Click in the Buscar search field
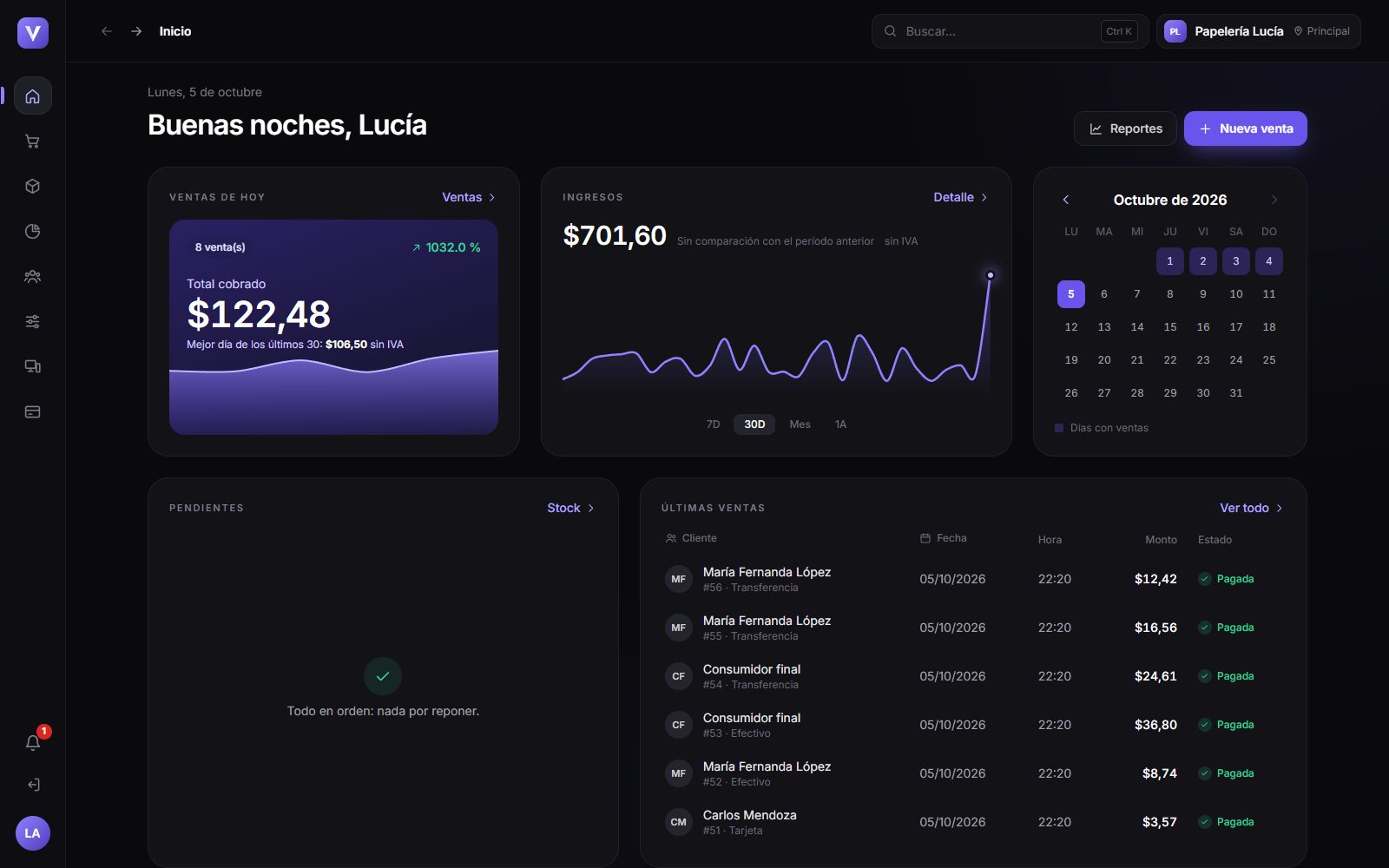The height and width of the screenshot is (868, 1389). point(1010,31)
